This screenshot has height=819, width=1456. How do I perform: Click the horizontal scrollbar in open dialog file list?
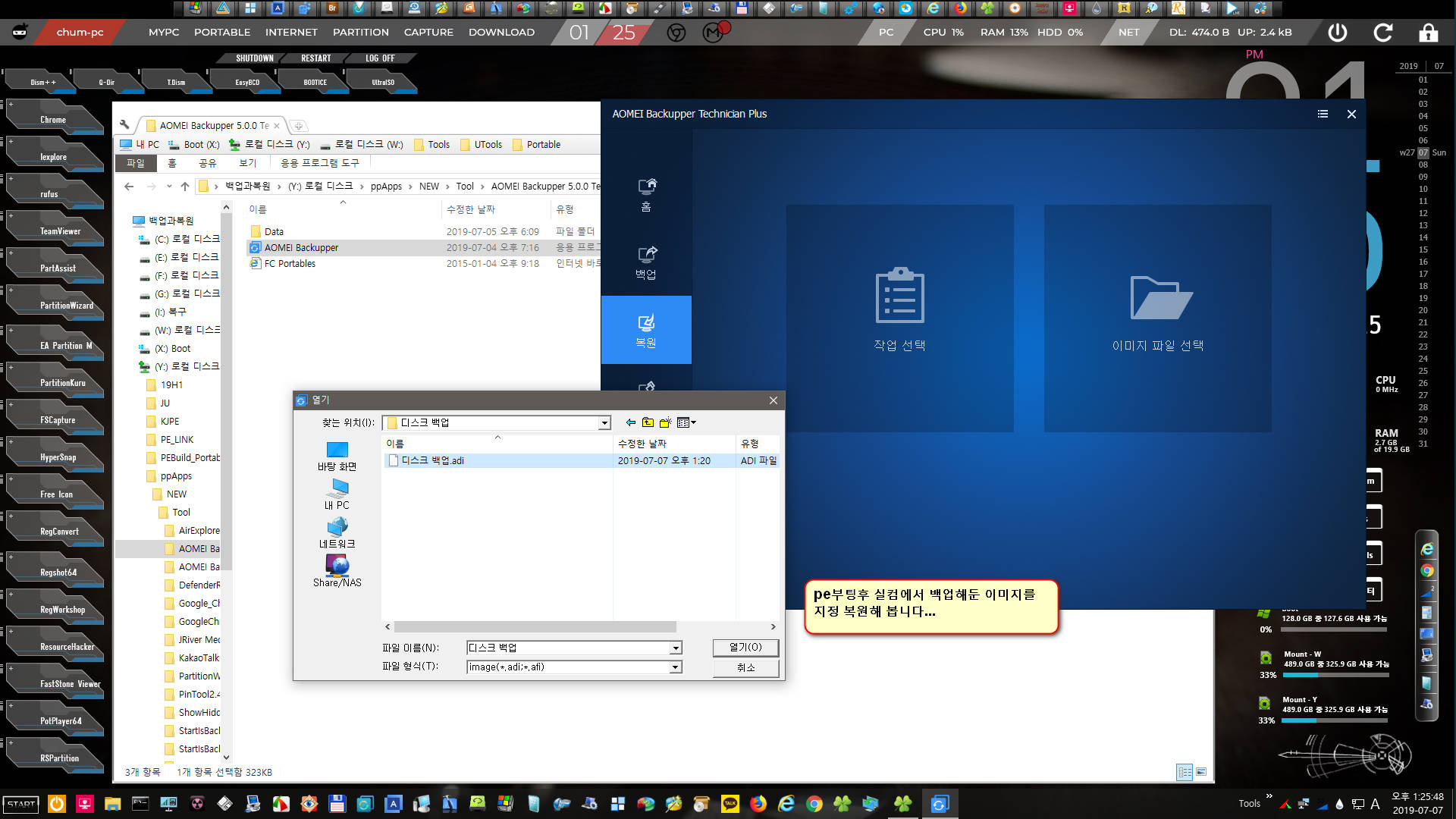click(x=535, y=627)
